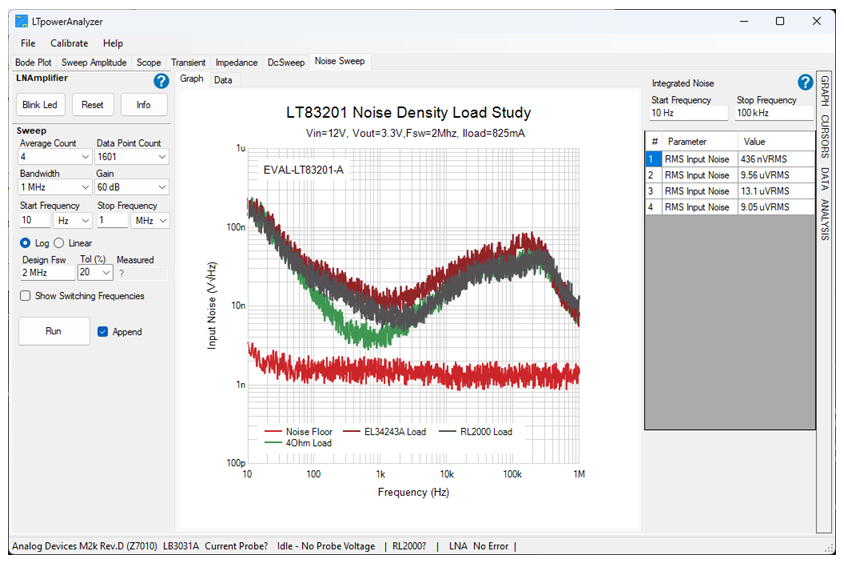Screen dimensions: 844x569
Task: Click the Measured Fsw readout field
Action: pyautogui.click(x=142, y=273)
